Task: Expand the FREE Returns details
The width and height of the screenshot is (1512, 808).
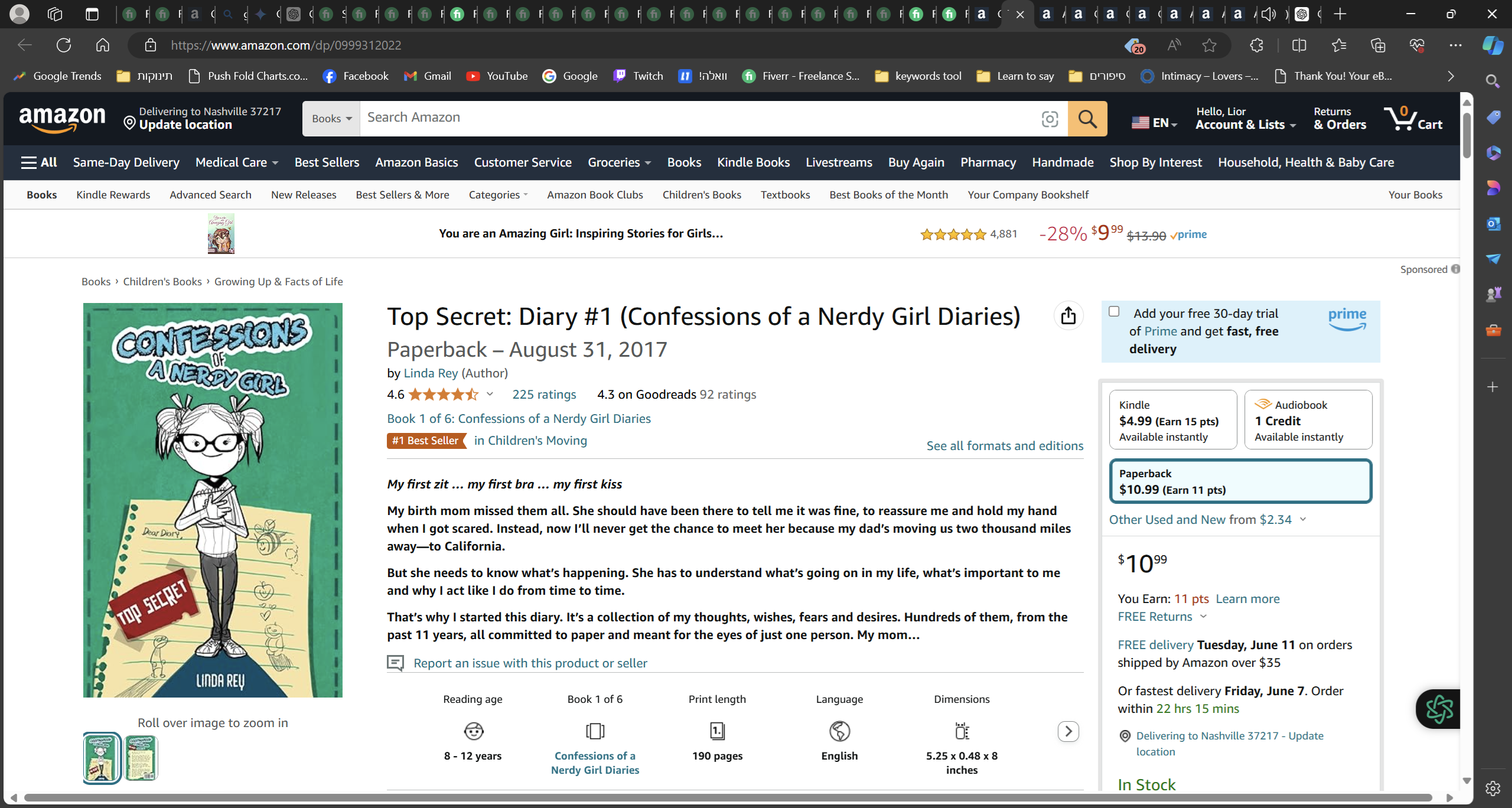Action: pyautogui.click(x=1162, y=617)
